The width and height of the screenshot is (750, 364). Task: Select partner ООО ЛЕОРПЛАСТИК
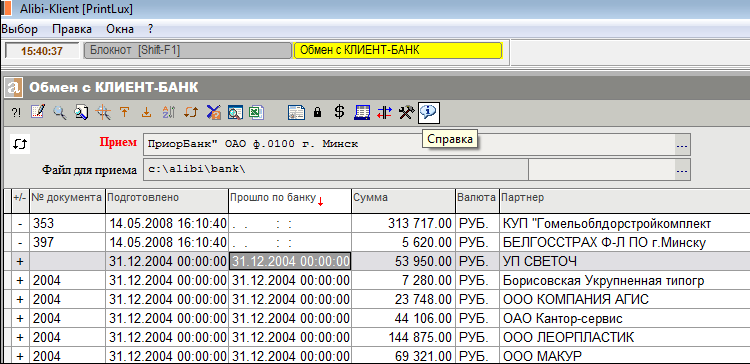(568, 337)
